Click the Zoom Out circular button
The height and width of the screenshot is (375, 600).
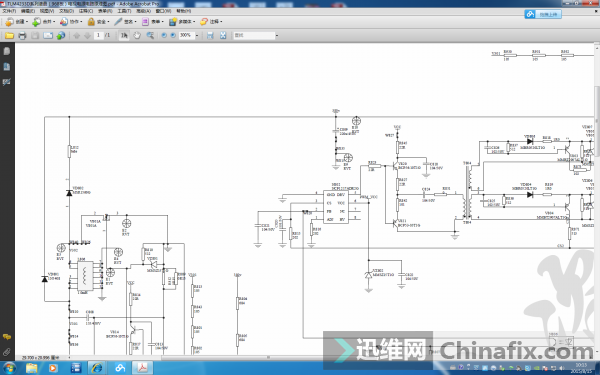(x=164, y=35)
